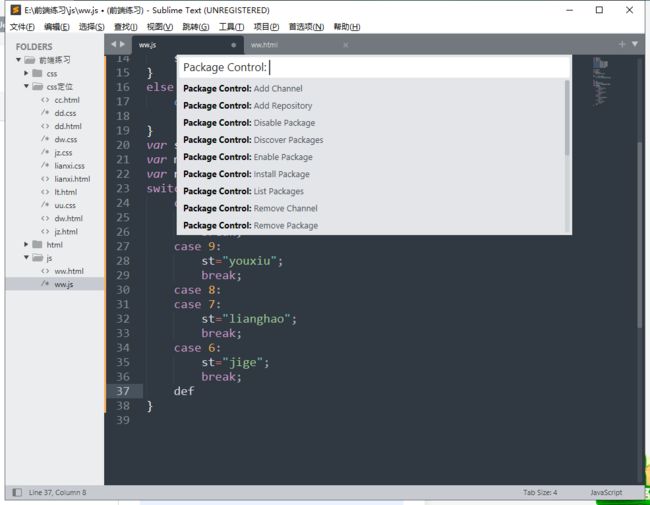
Task: Close the ww.html tab
Action: coord(346,45)
